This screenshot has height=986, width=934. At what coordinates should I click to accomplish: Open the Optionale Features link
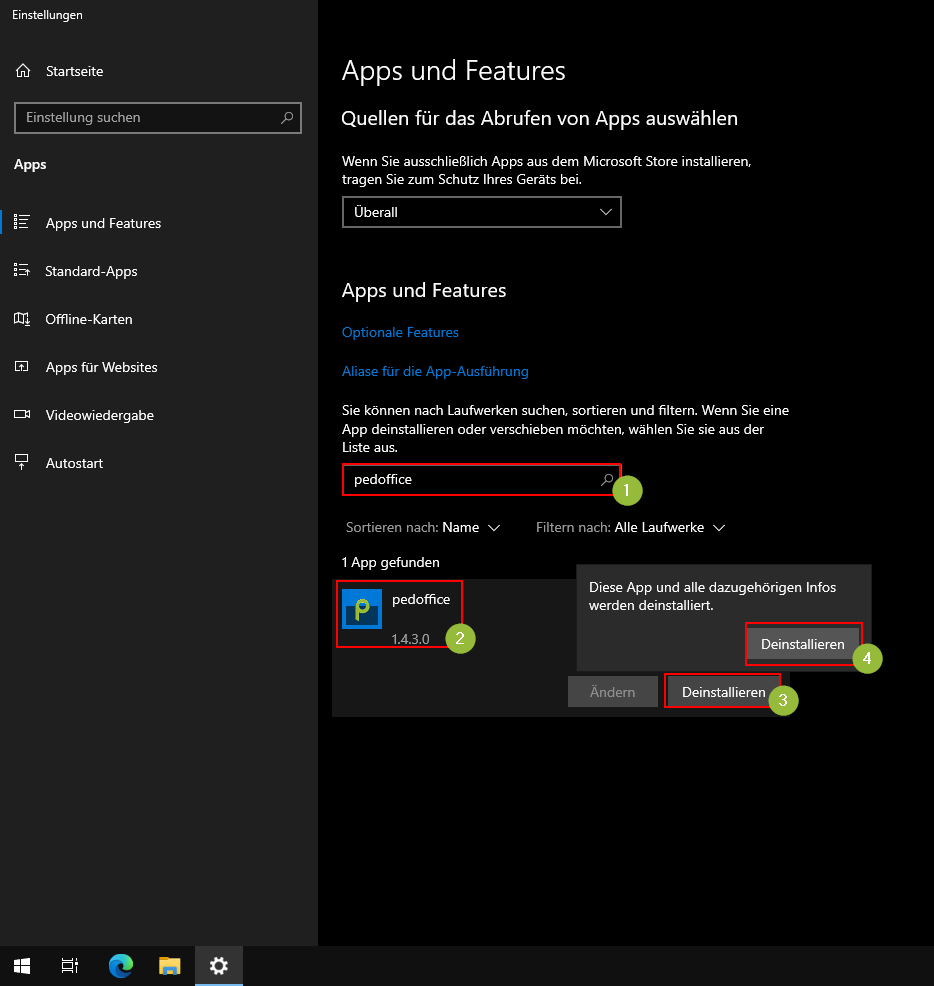tap(400, 332)
